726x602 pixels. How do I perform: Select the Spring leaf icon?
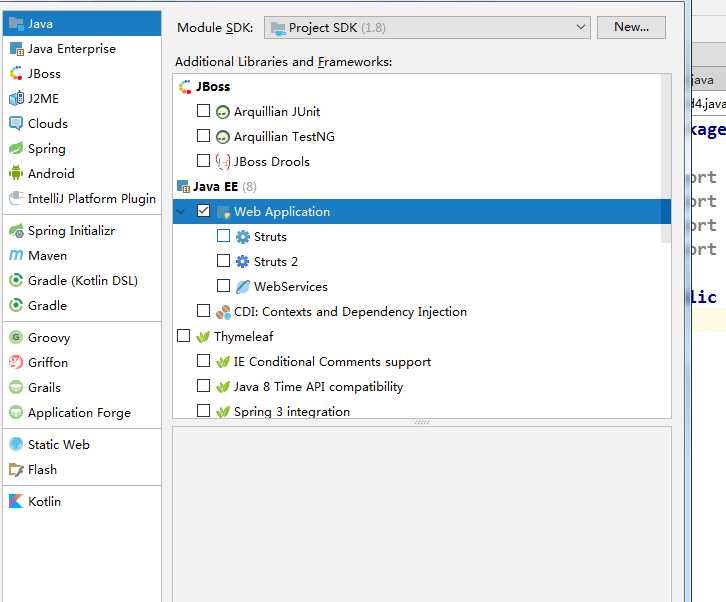(16, 149)
